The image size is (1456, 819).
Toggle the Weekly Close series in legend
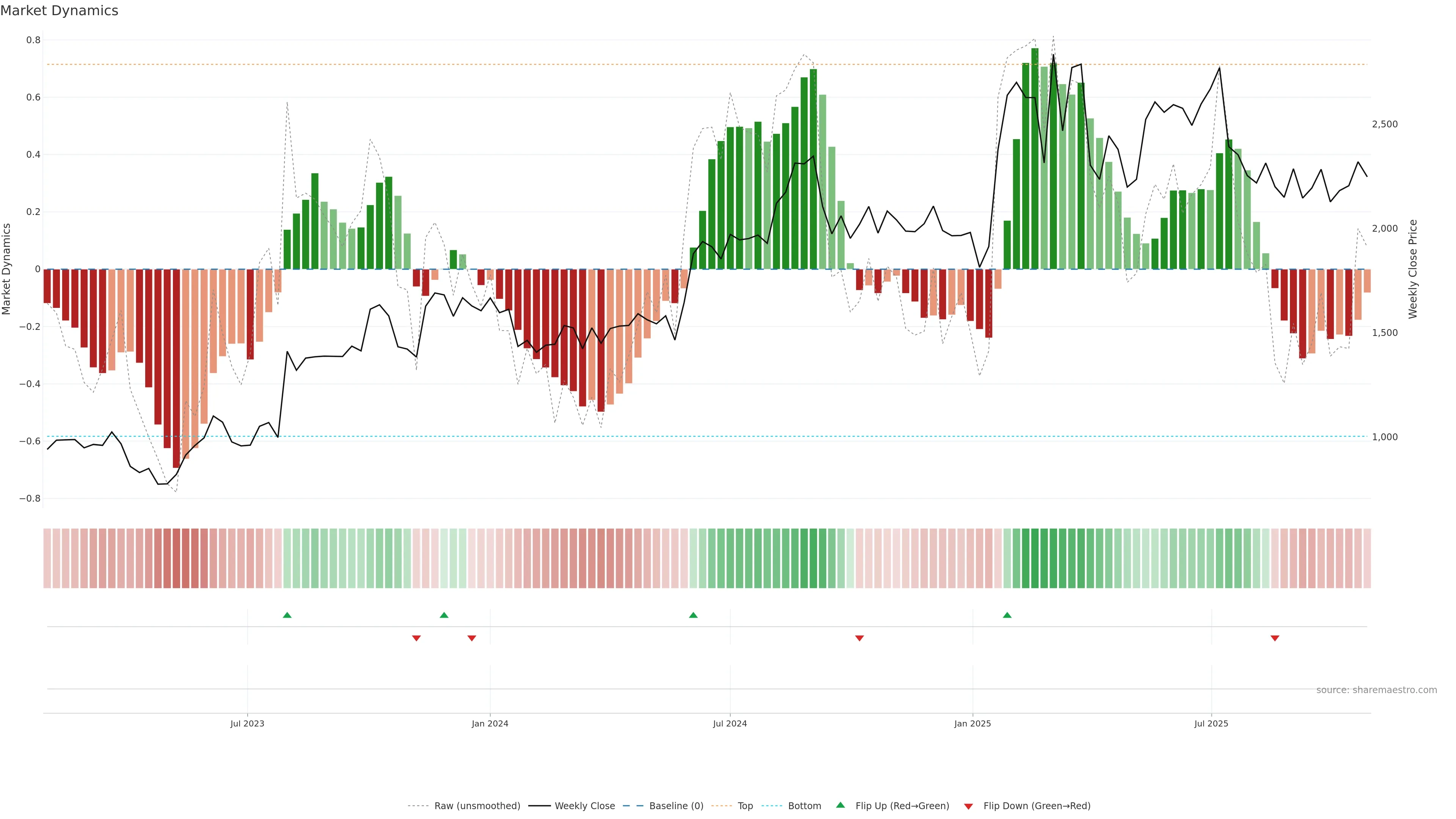coord(584,806)
